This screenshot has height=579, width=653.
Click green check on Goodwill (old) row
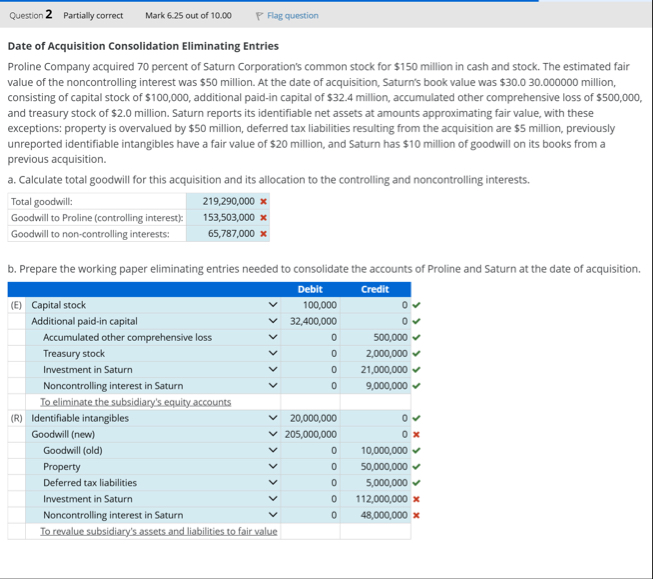point(416,450)
